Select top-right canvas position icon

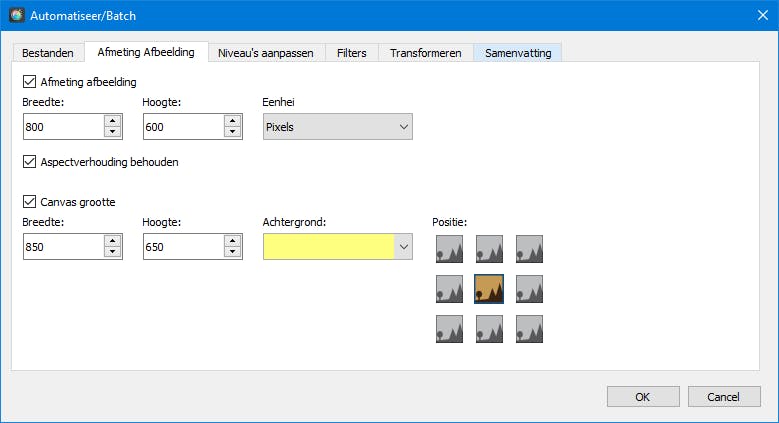529,249
